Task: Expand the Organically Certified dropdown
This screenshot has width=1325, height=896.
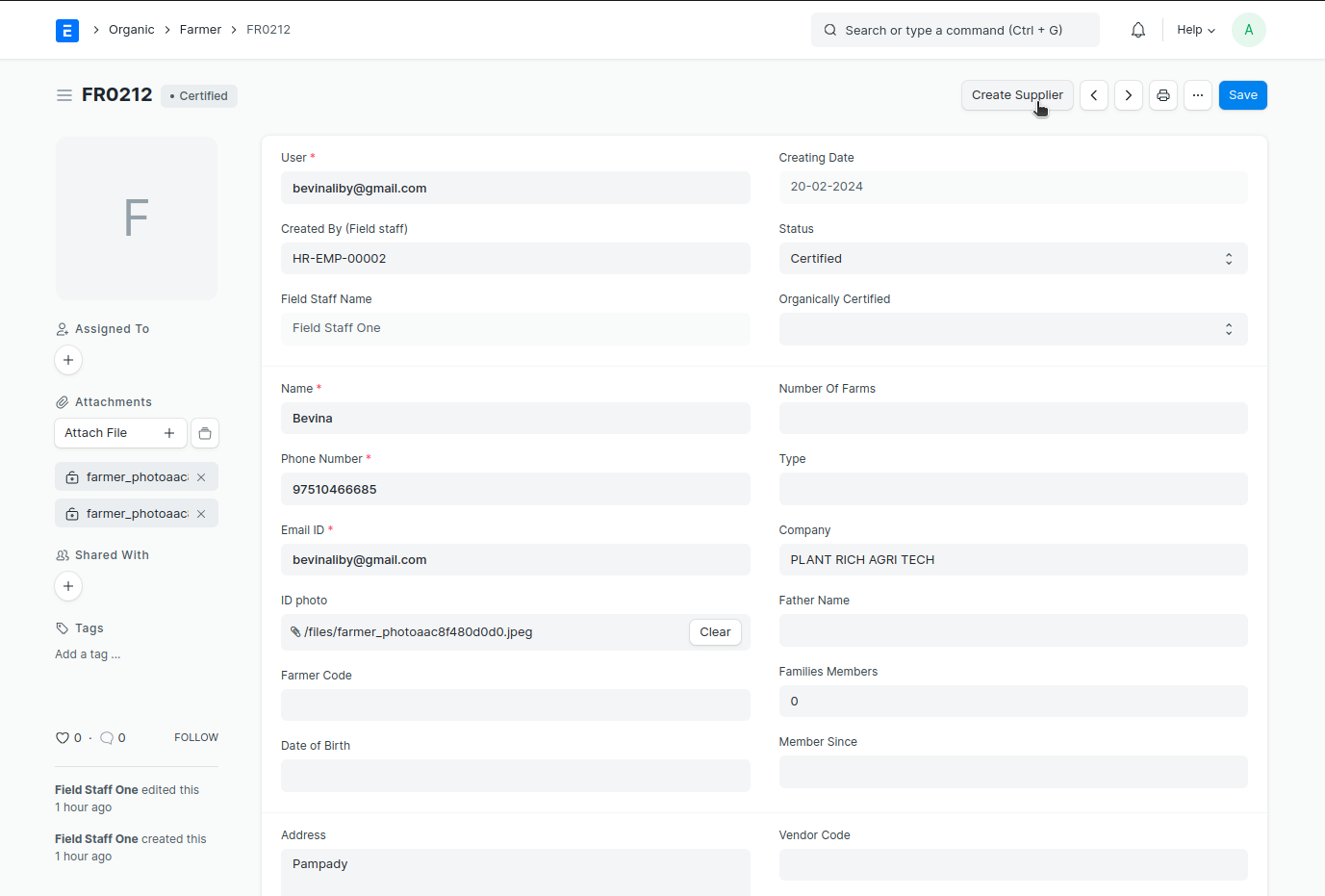Action: 1012,329
